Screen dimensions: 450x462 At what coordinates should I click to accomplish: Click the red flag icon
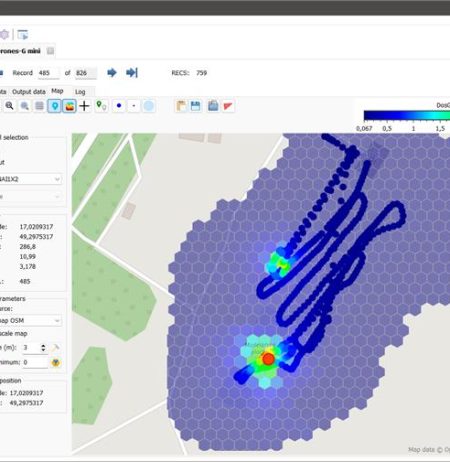228,106
